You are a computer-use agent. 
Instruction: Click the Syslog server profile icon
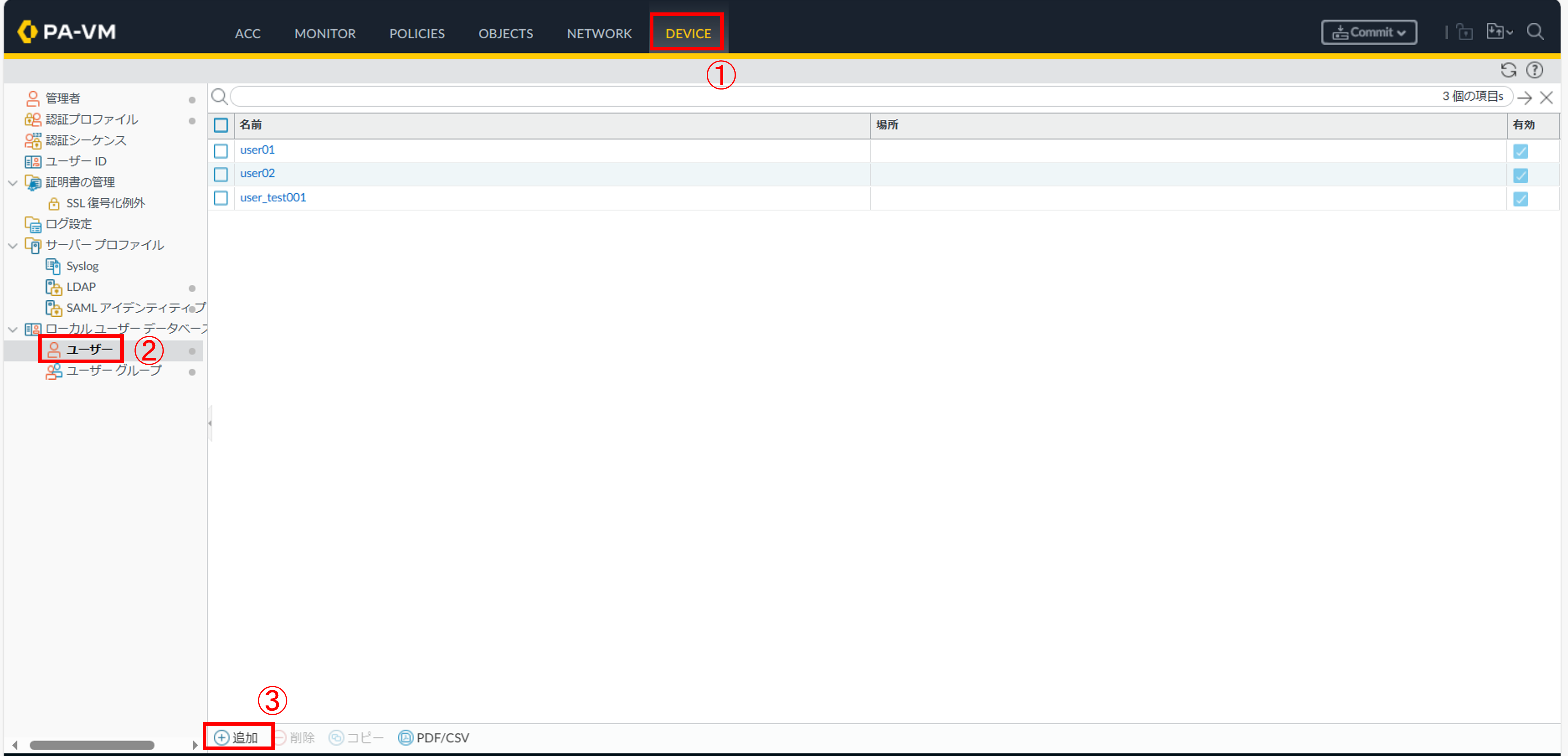point(54,266)
